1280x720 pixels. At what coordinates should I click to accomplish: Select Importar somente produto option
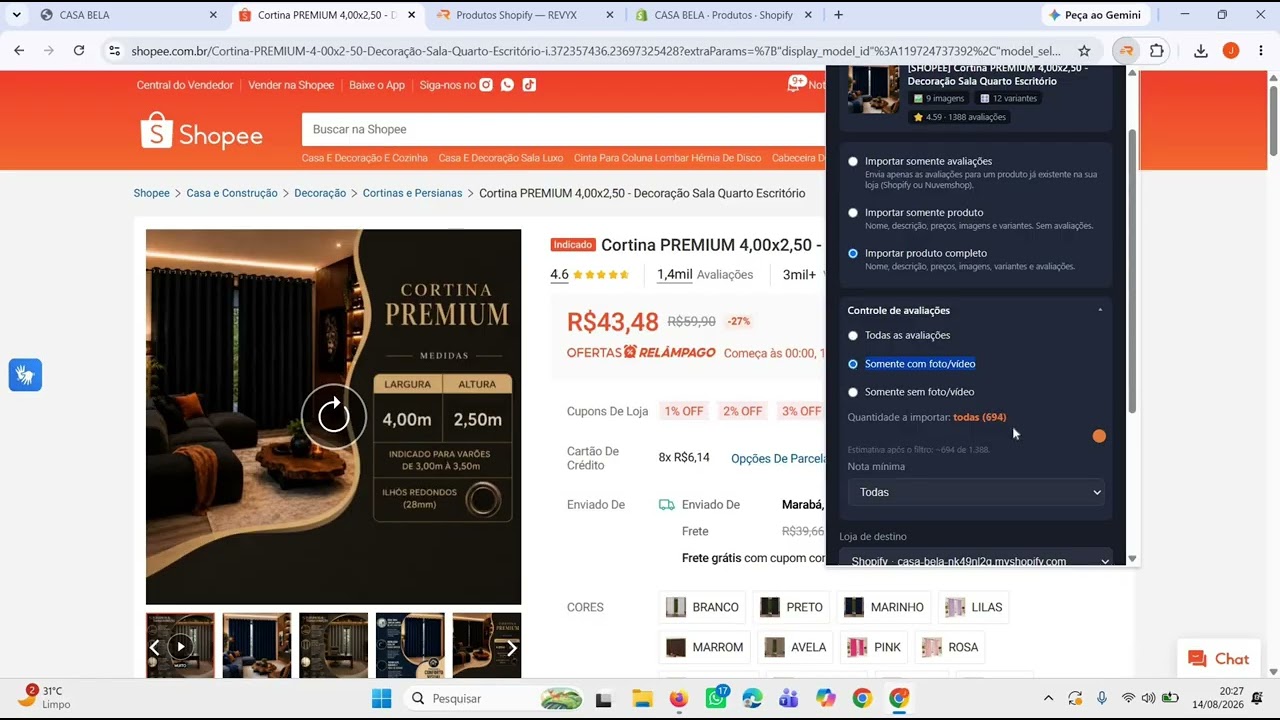pyautogui.click(x=853, y=212)
